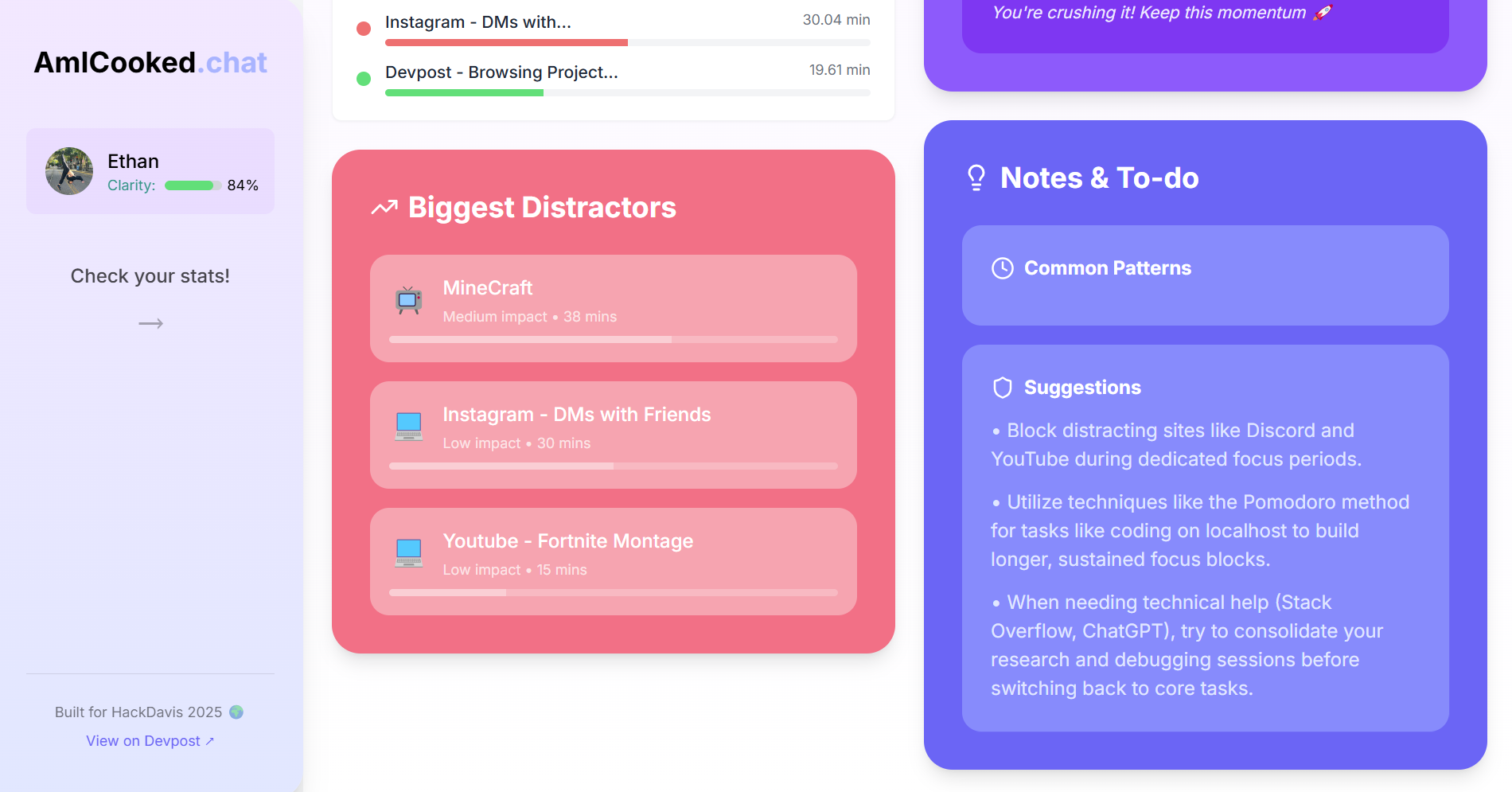1512x792 pixels.
Task: Click the suggestion about blocking Discord and YouTube
Action: point(1176,445)
